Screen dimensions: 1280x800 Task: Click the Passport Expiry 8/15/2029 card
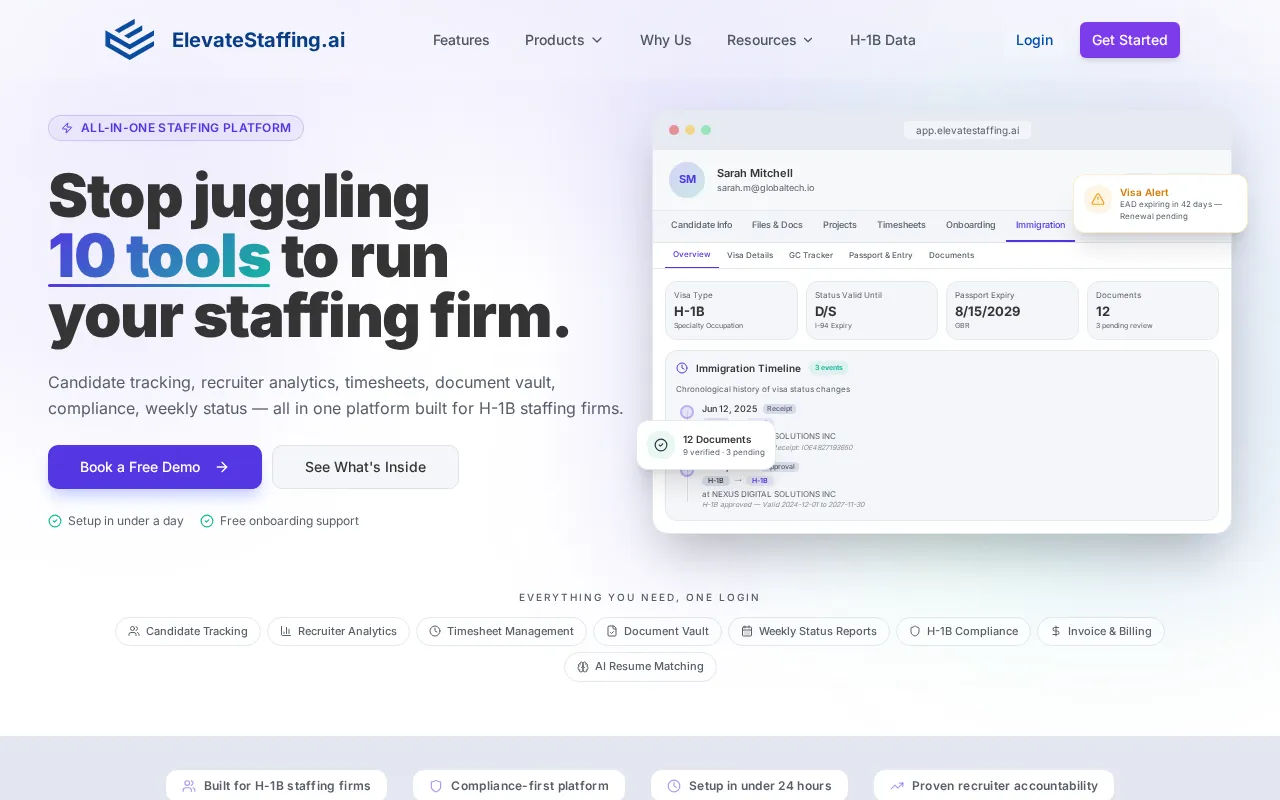(x=1012, y=310)
